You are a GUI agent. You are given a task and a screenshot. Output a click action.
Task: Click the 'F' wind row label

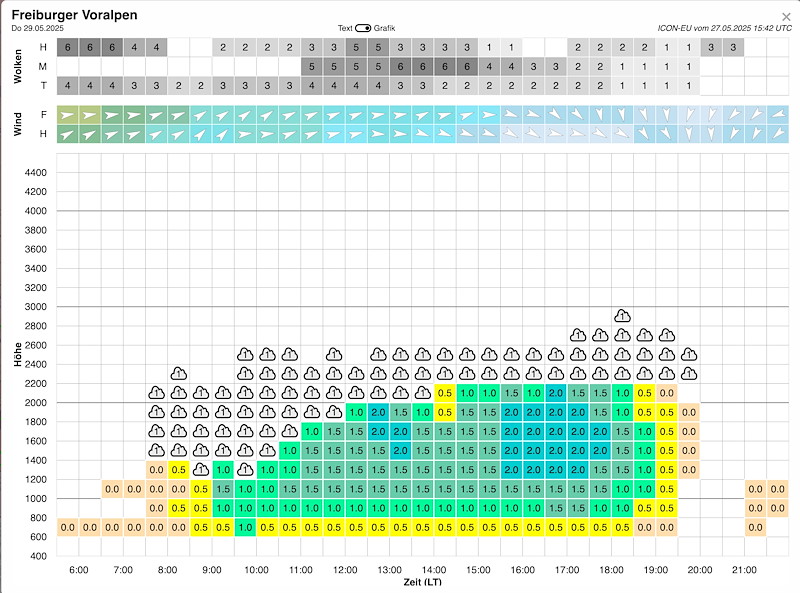tap(44, 115)
